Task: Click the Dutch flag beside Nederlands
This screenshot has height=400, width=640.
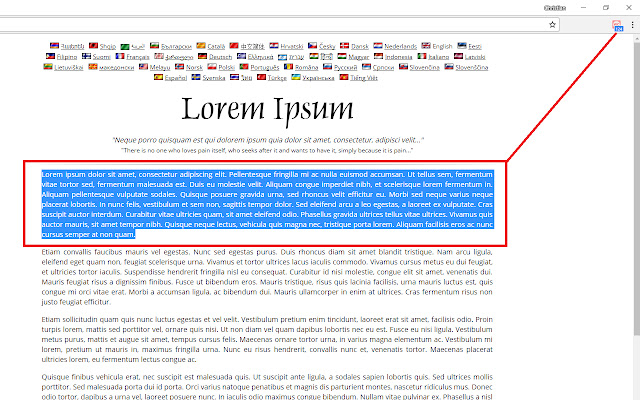Action: pyautogui.click(x=378, y=45)
